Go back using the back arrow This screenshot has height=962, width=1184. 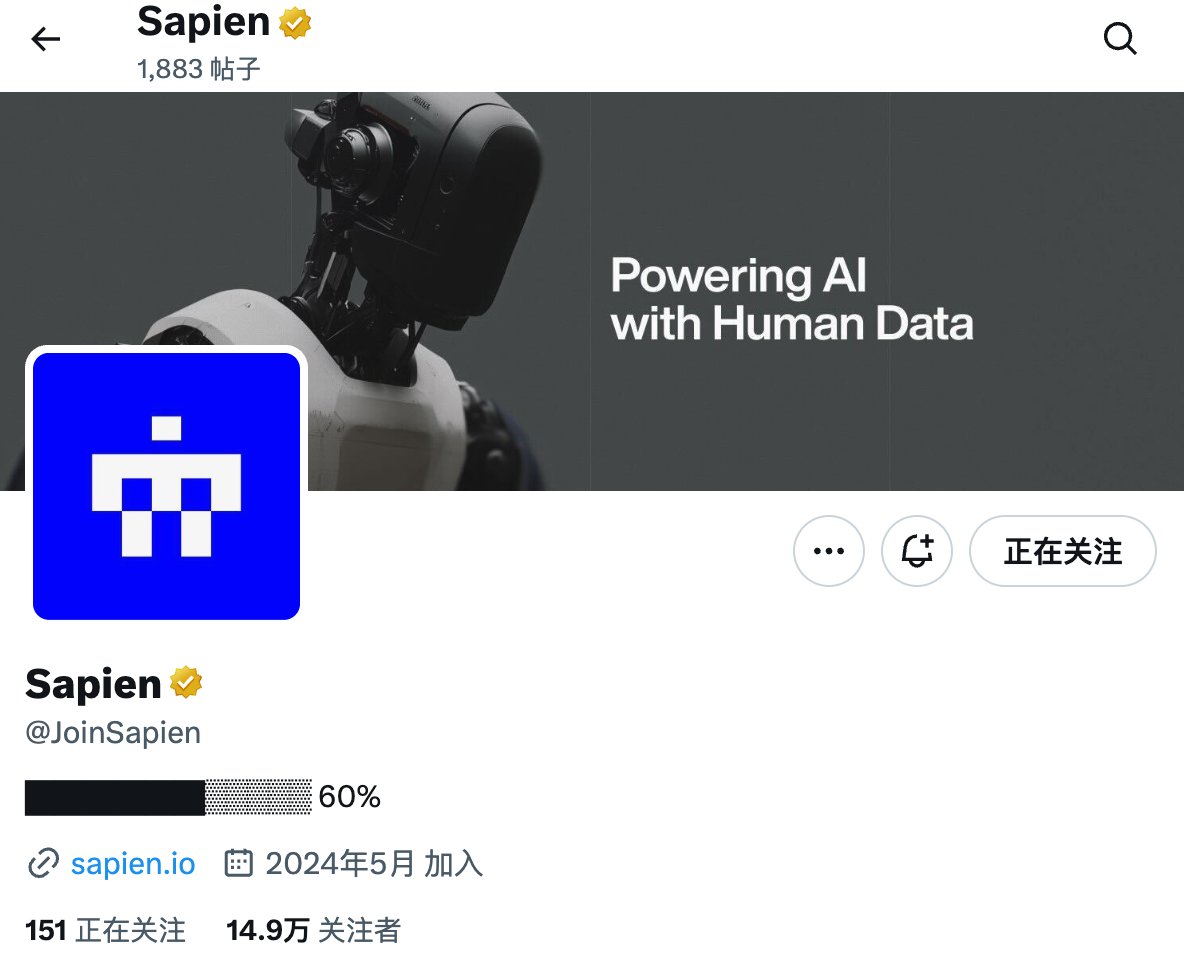[45, 39]
